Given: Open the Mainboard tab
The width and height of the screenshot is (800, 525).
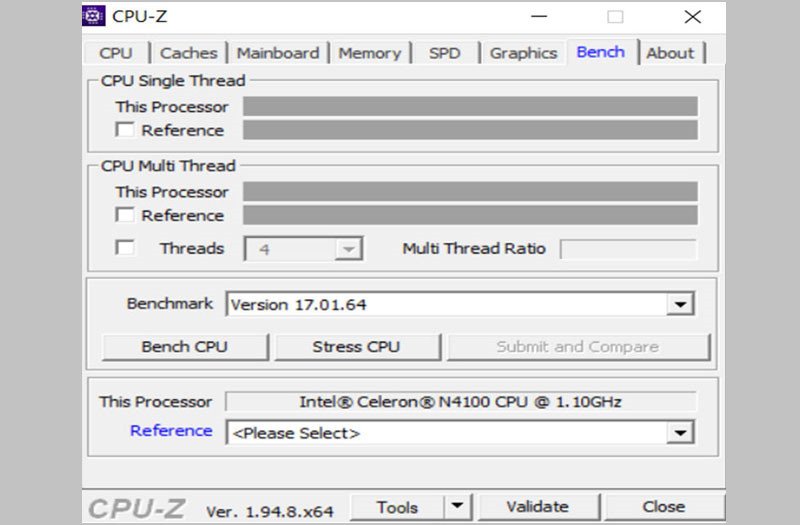Looking at the screenshot, I should point(278,53).
